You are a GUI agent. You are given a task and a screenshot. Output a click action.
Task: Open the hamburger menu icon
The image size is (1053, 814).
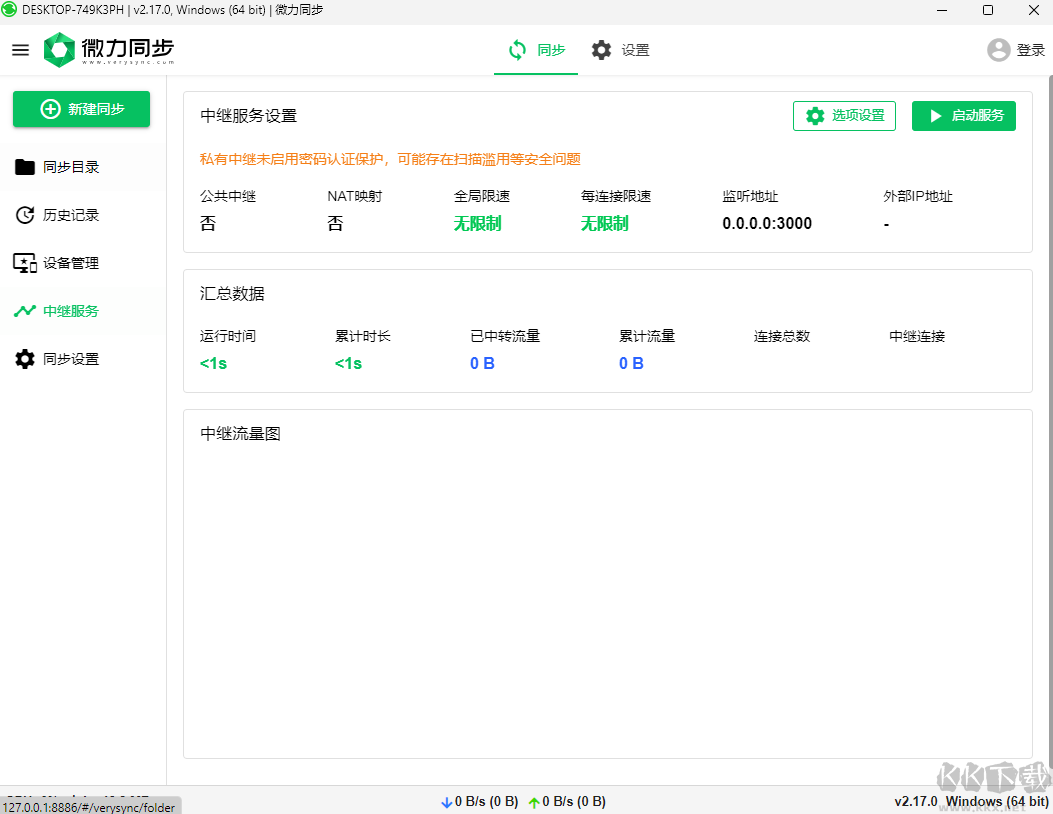20,49
